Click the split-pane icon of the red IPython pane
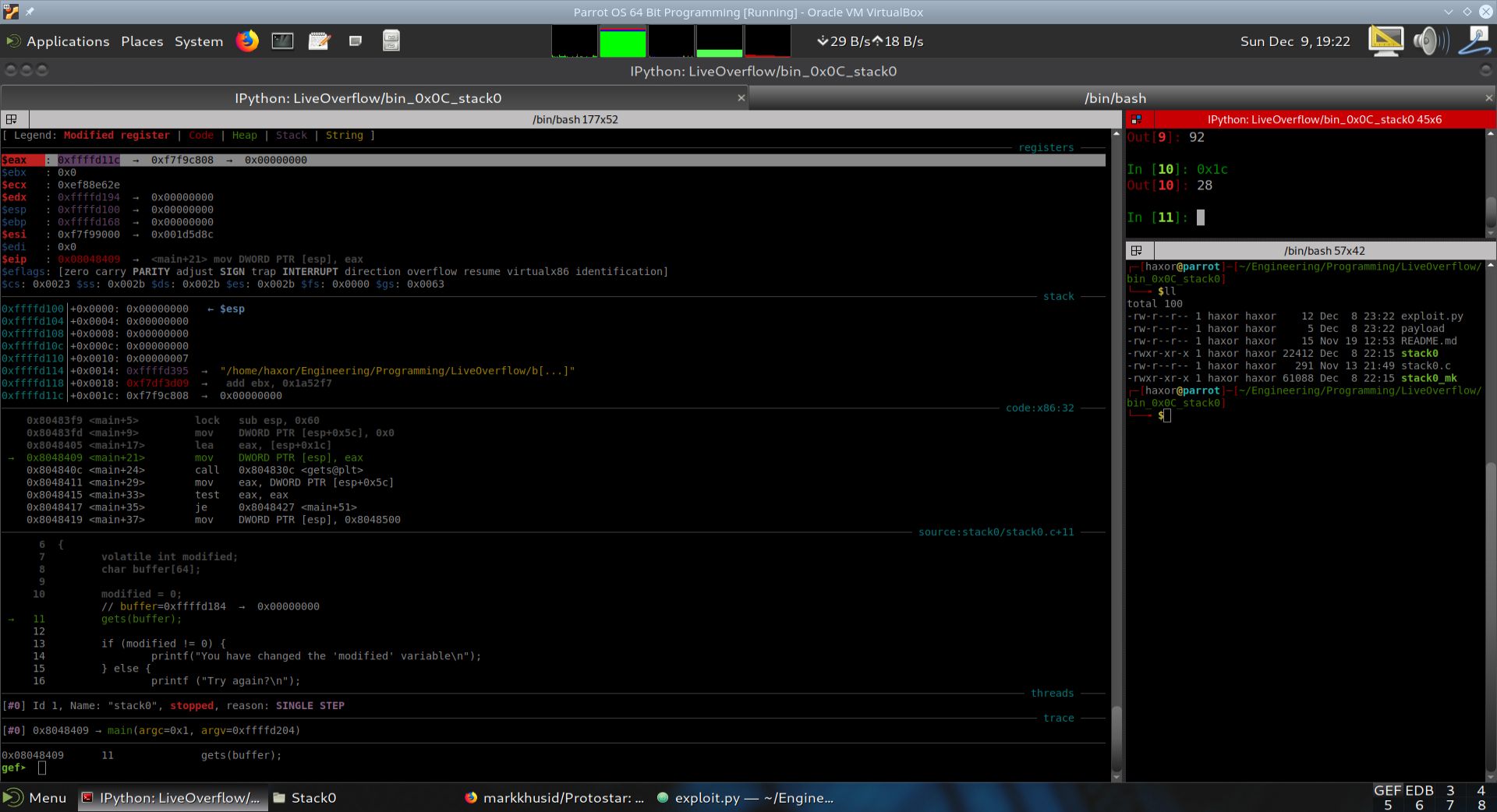The image size is (1497, 812). pos(1136,119)
